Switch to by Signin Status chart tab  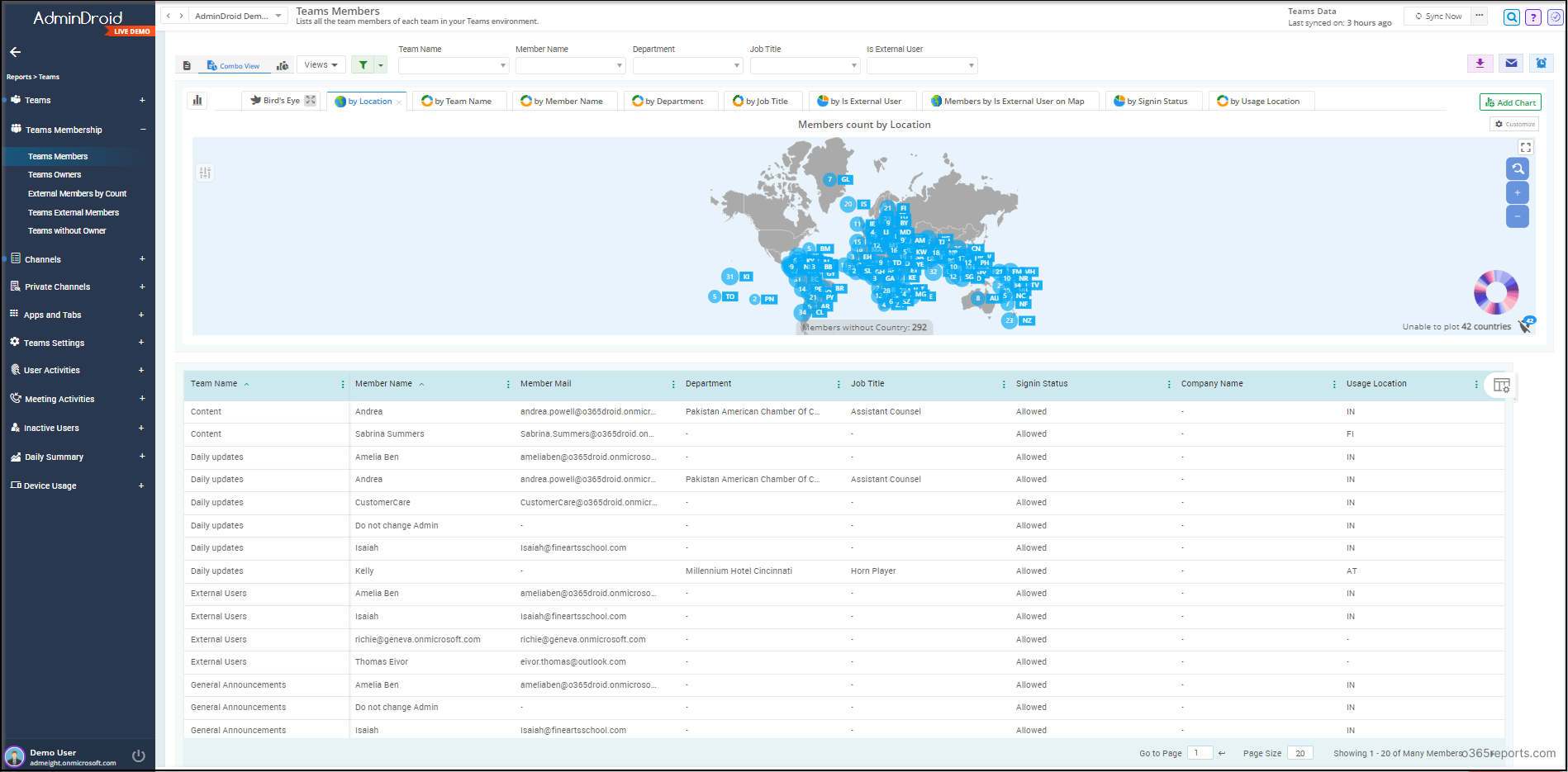1153,102
